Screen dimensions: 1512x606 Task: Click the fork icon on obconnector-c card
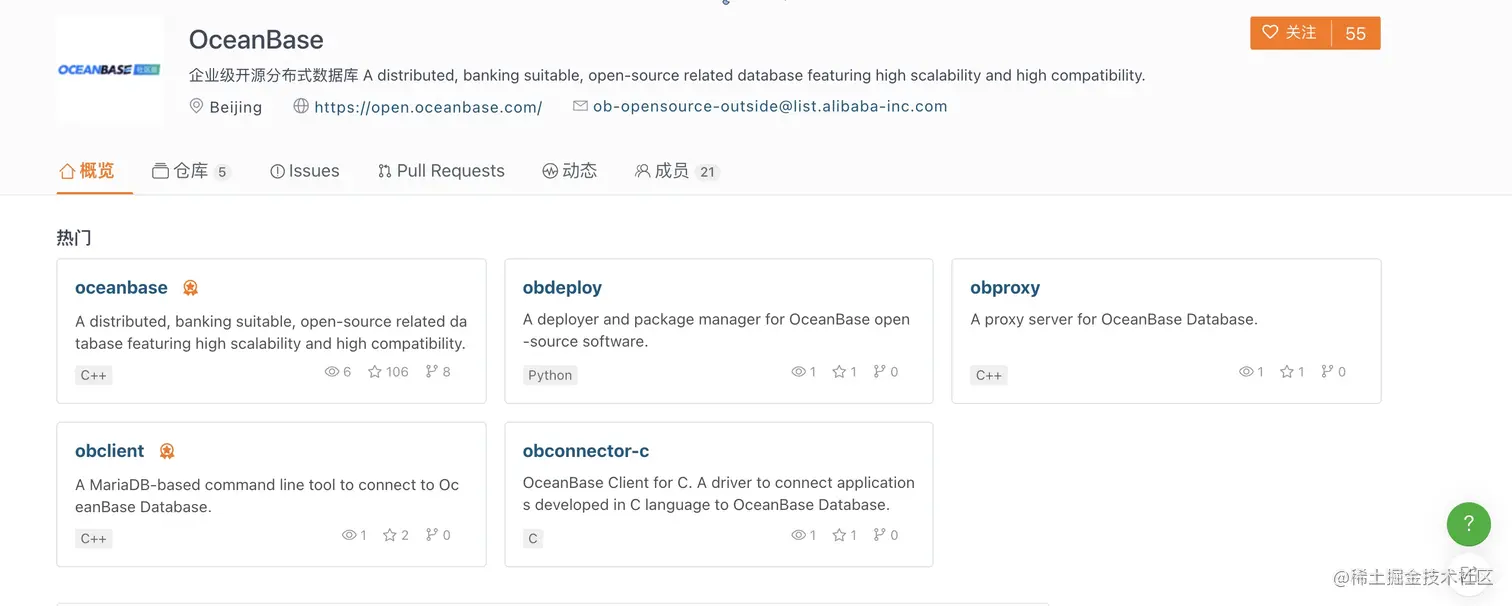pos(879,535)
